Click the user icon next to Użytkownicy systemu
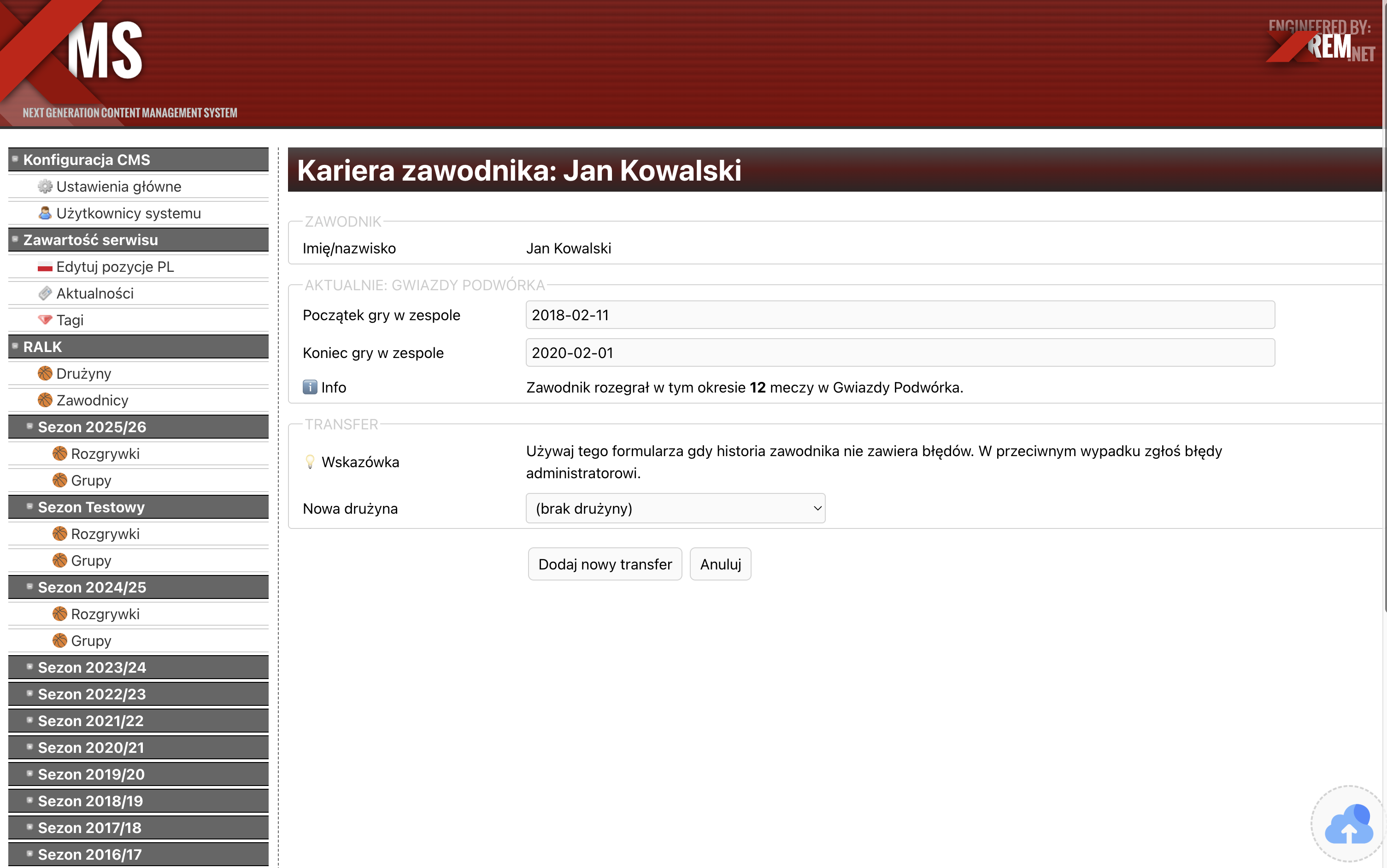Screen dimensions: 1387x868 point(45,213)
